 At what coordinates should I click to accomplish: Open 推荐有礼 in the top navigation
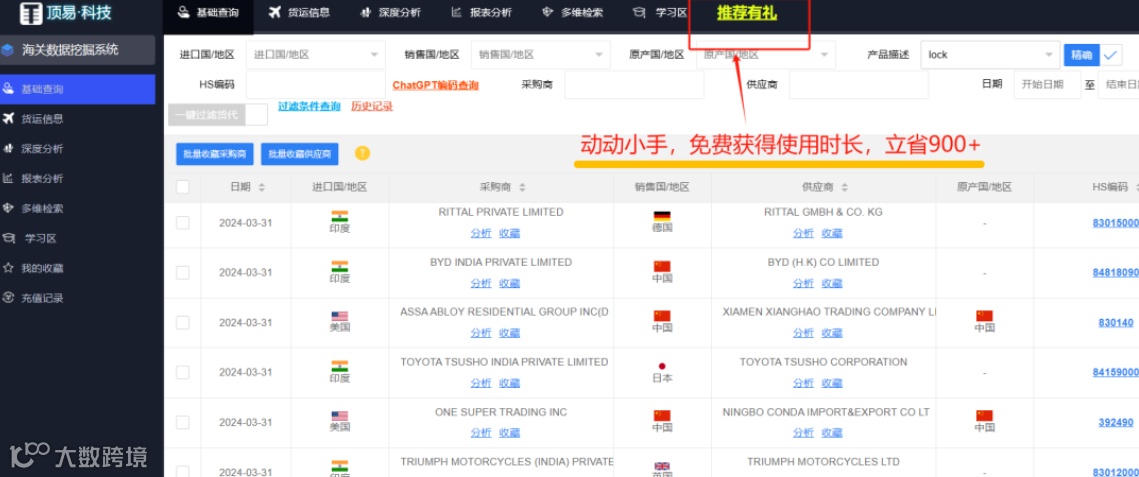(747, 12)
